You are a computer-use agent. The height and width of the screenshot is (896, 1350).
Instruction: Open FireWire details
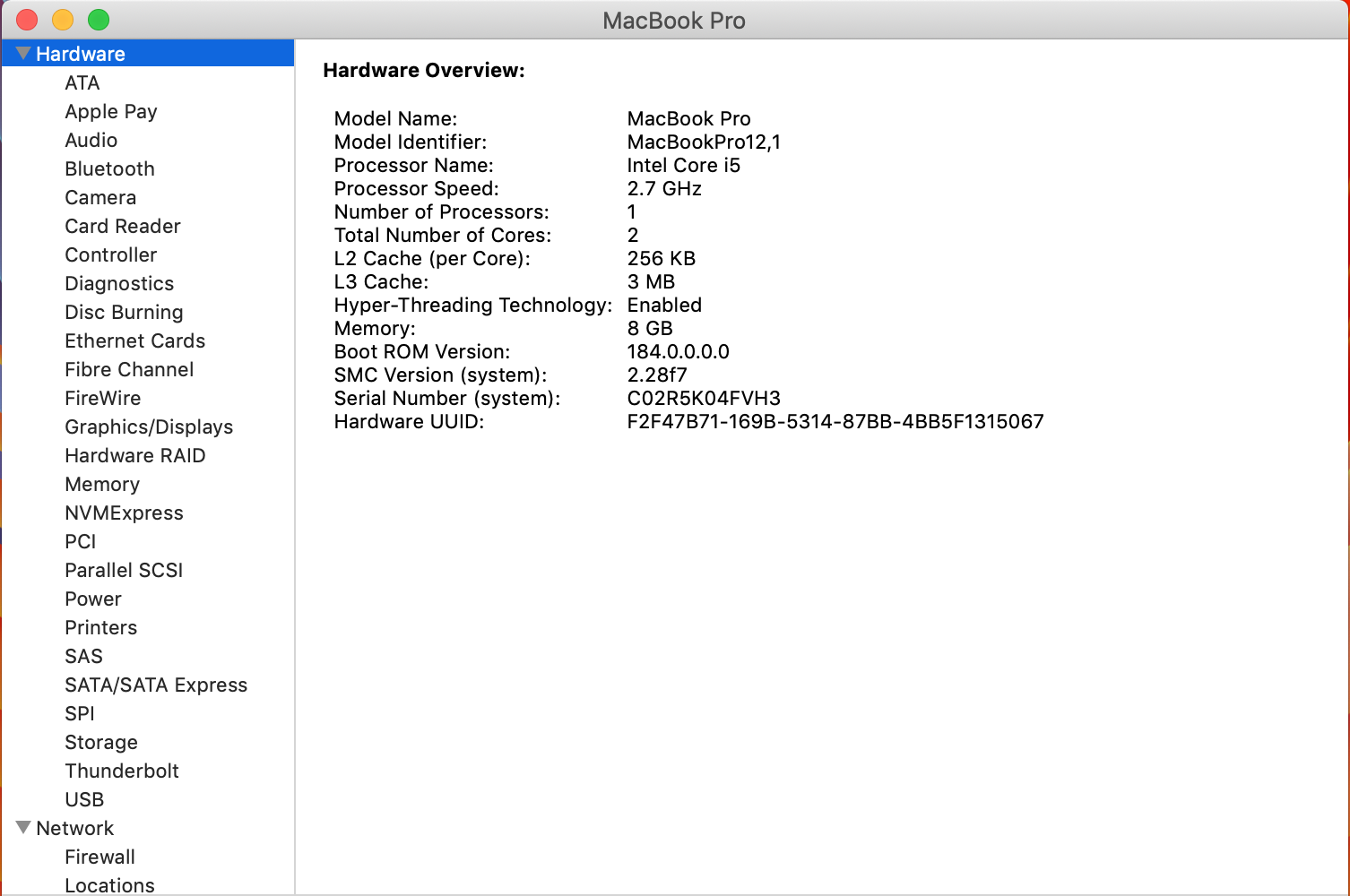tap(103, 398)
